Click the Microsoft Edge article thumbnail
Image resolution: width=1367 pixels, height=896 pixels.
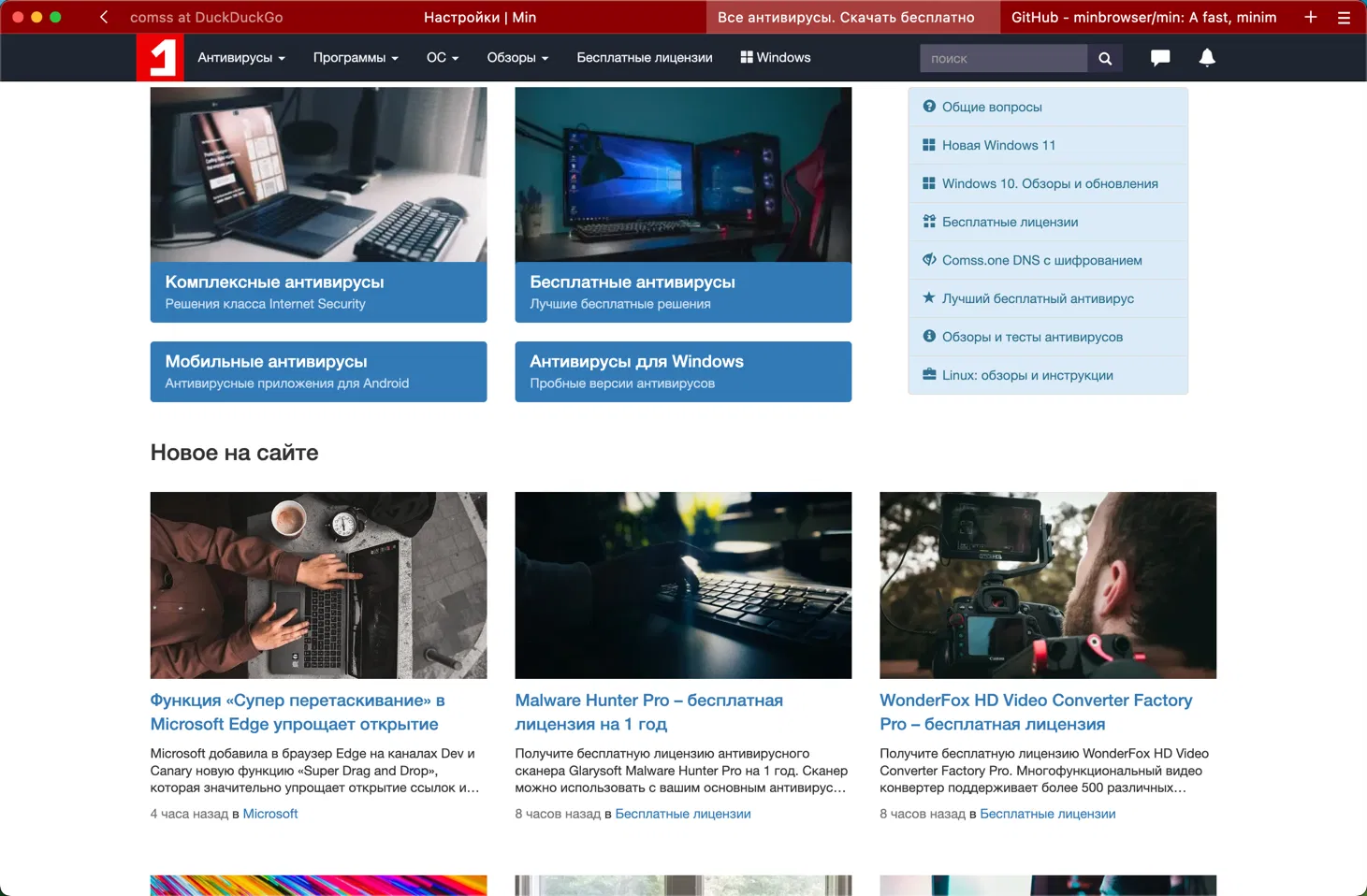(x=318, y=585)
